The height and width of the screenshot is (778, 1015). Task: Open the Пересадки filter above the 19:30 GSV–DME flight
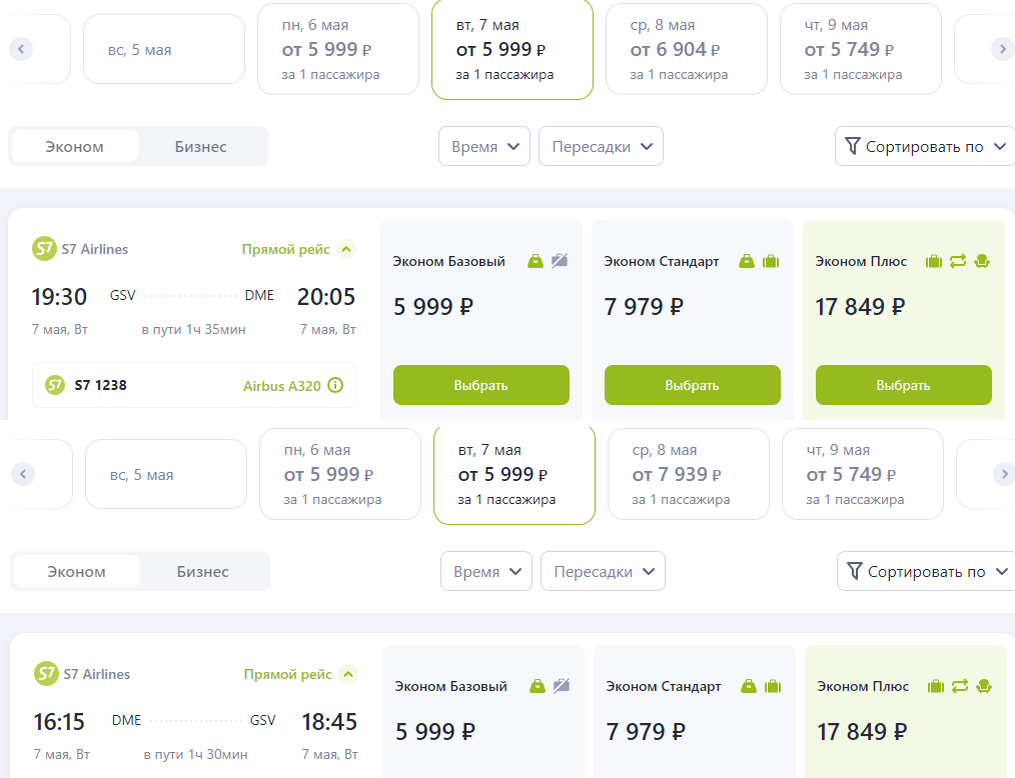tap(601, 146)
